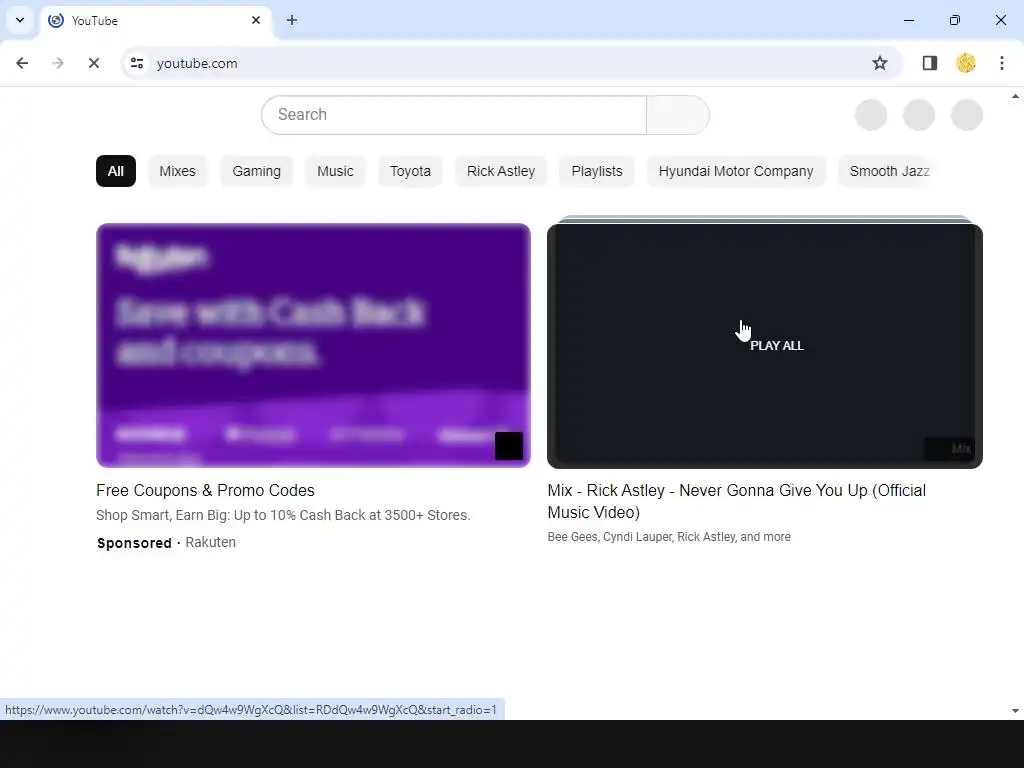The image size is (1024, 768).
Task: Select the Hyundai Motor Company chip
Action: [x=736, y=171]
